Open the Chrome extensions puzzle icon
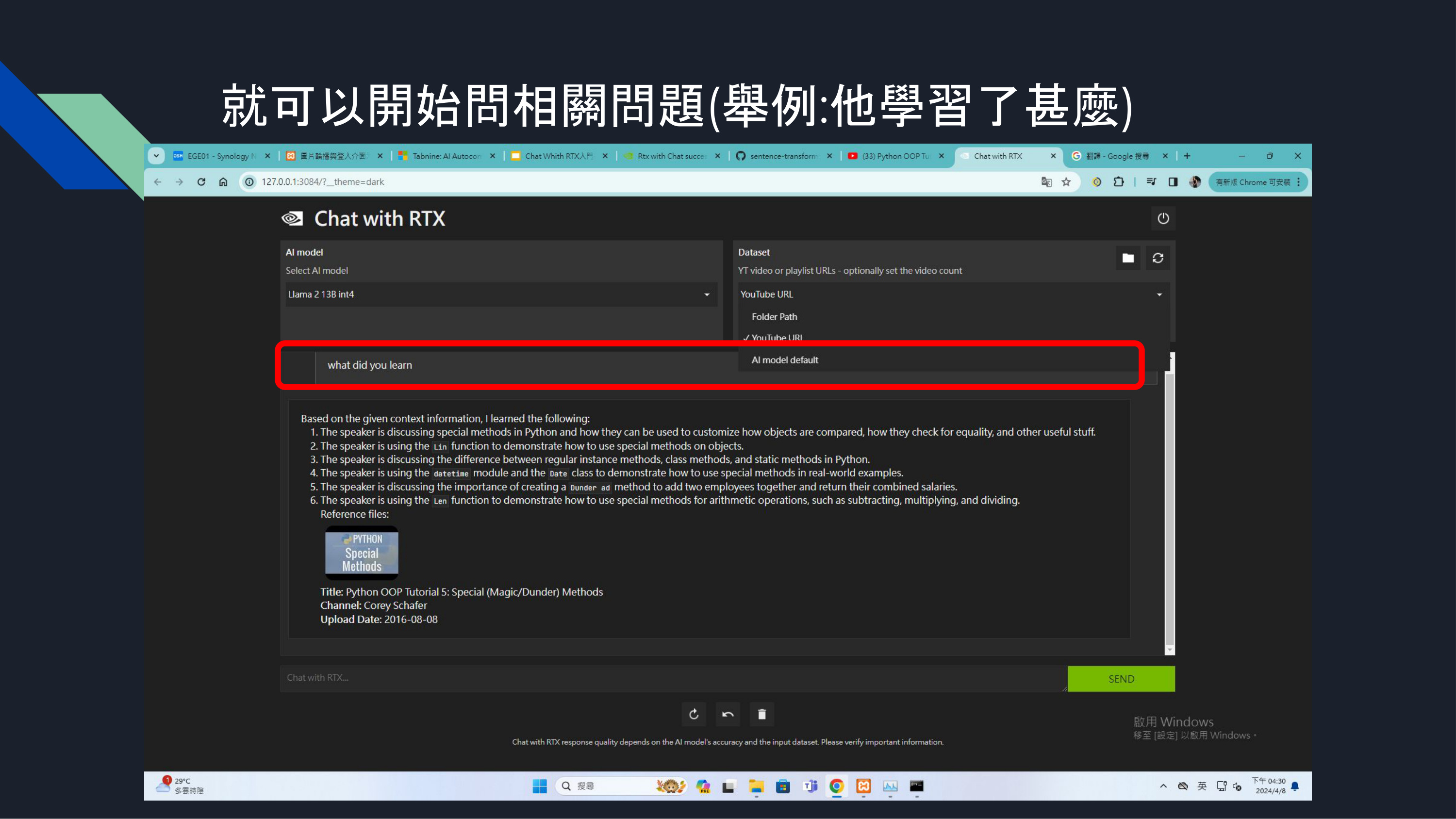 pos(1119,182)
